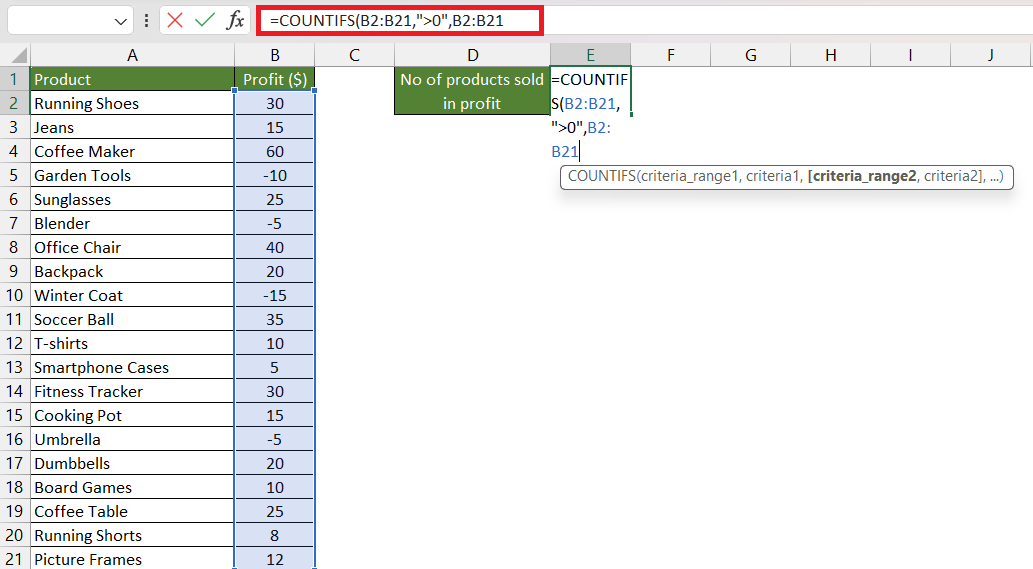Select column H header
The width and height of the screenshot is (1033, 569).
coord(831,55)
